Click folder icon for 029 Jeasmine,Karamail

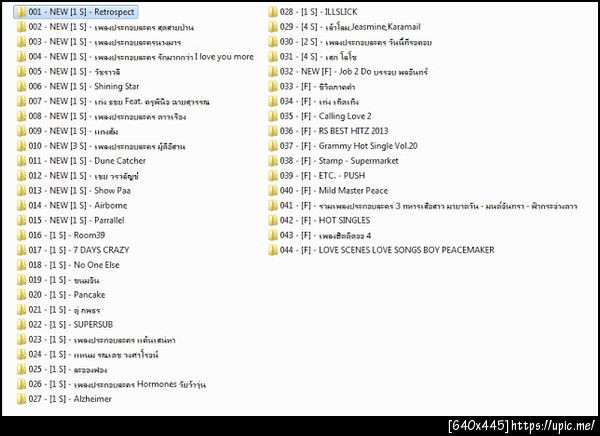pos(273,27)
